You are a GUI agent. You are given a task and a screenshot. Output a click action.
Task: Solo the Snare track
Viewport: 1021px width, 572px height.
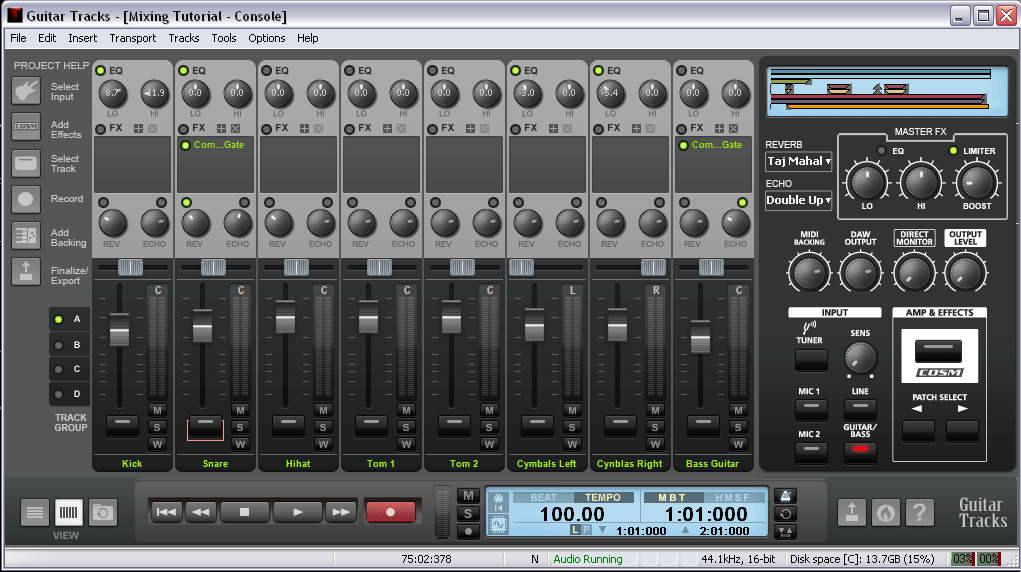point(240,427)
